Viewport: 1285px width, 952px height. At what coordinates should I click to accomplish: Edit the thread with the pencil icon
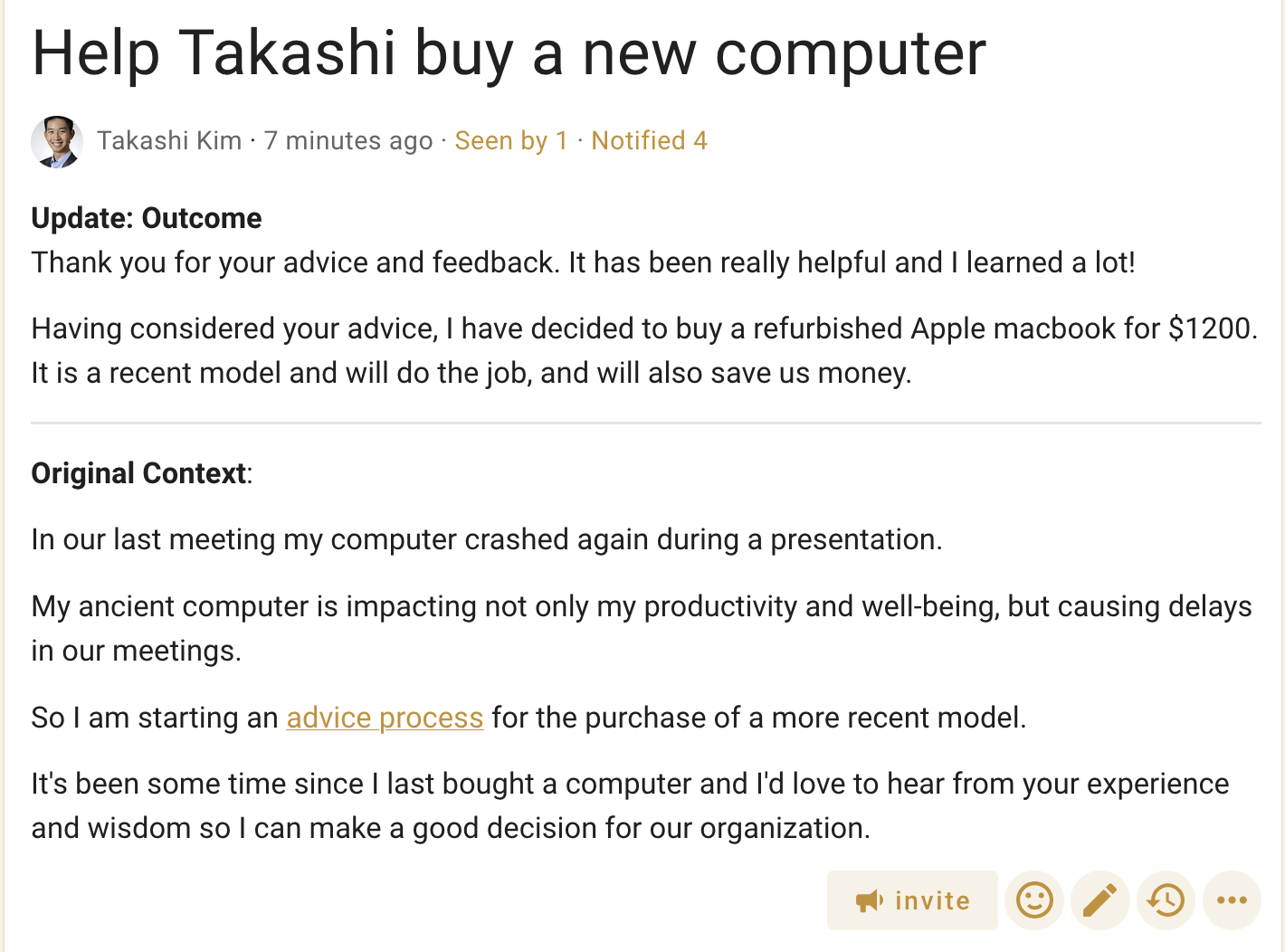(x=1100, y=900)
